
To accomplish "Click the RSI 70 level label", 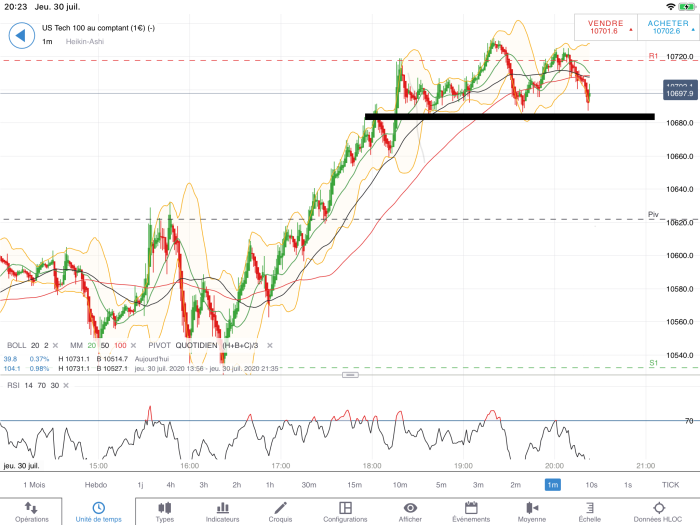I will pos(689,421).
